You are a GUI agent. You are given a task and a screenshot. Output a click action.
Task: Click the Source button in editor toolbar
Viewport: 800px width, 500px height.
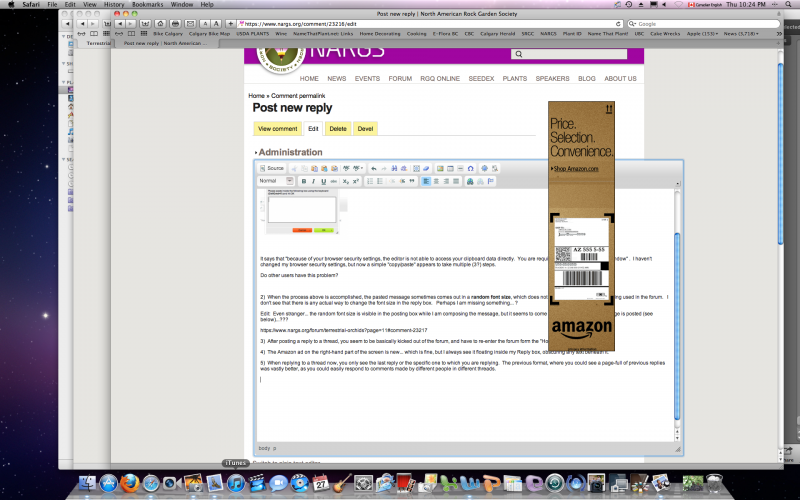click(x=271, y=168)
